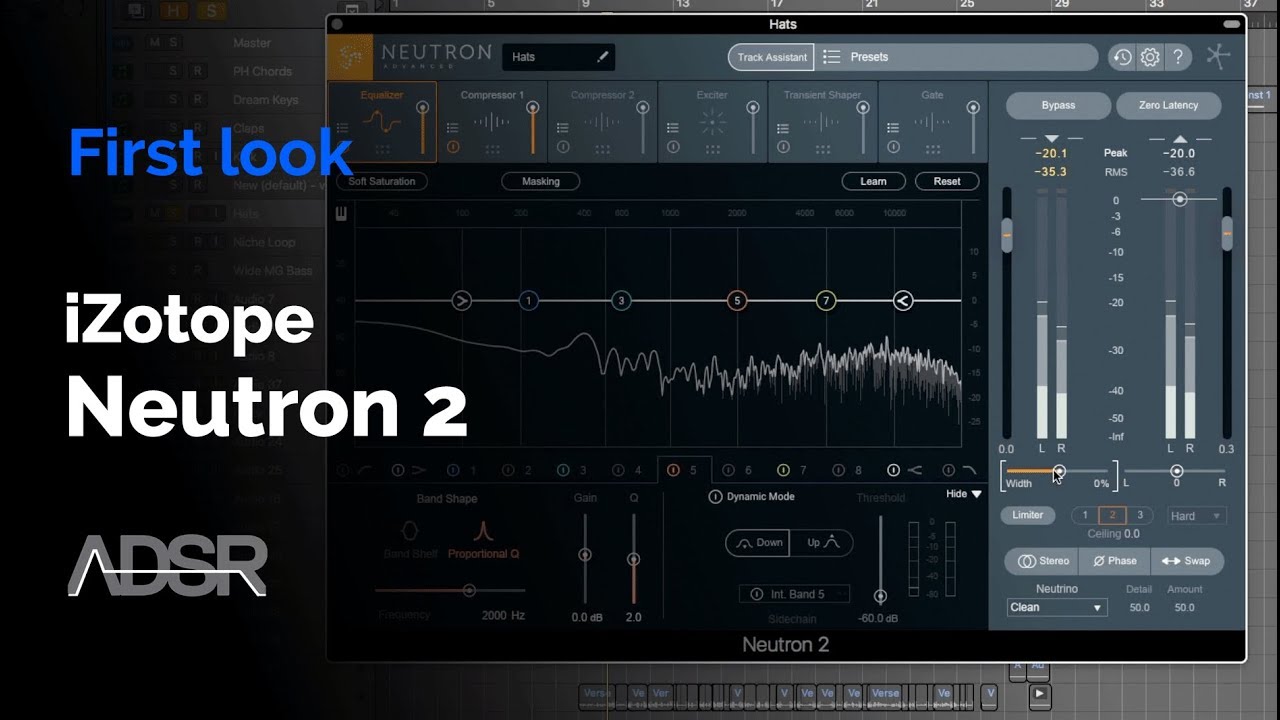Screen dimensions: 1280x720
Task: Click the Hats preset name field
Action: (558, 57)
